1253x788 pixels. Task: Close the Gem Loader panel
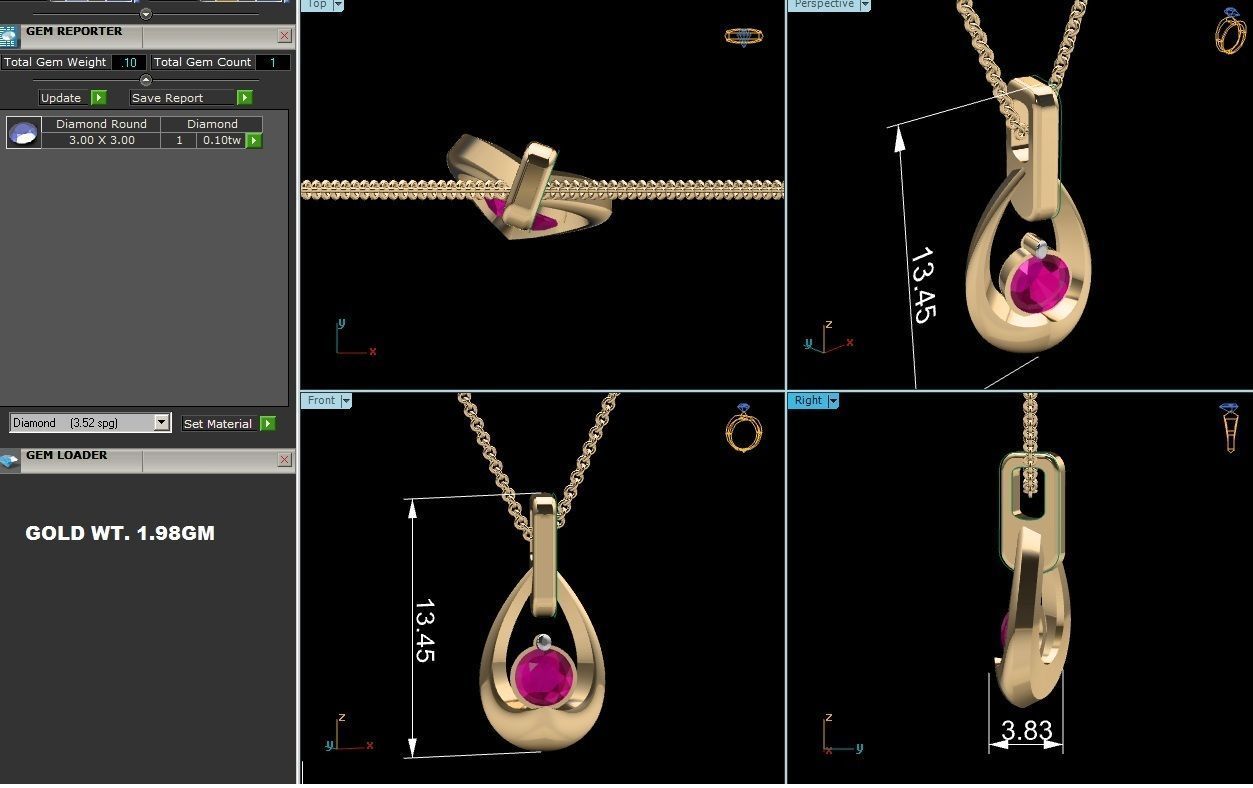(284, 460)
